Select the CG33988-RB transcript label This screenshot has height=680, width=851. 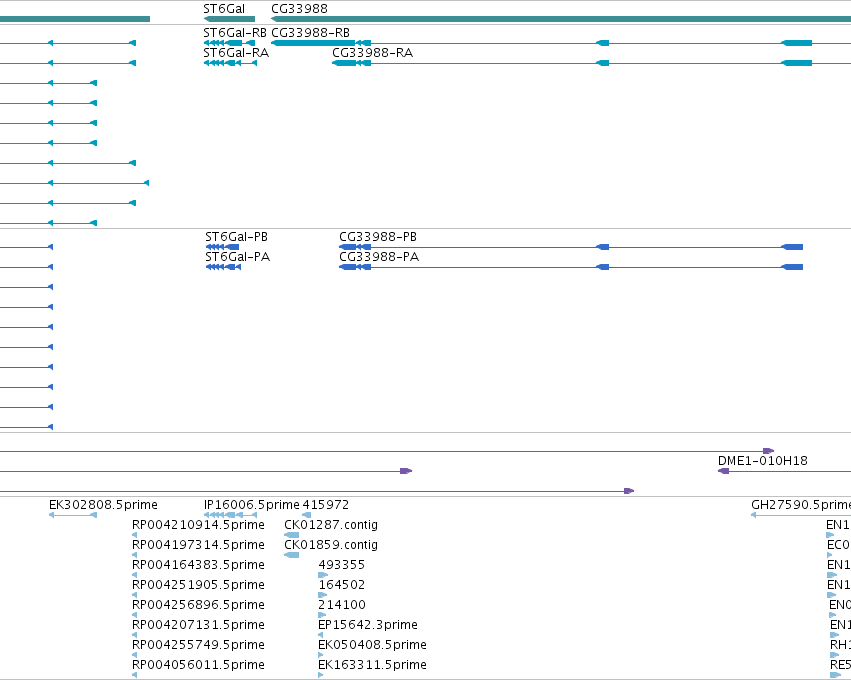click(310, 33)
